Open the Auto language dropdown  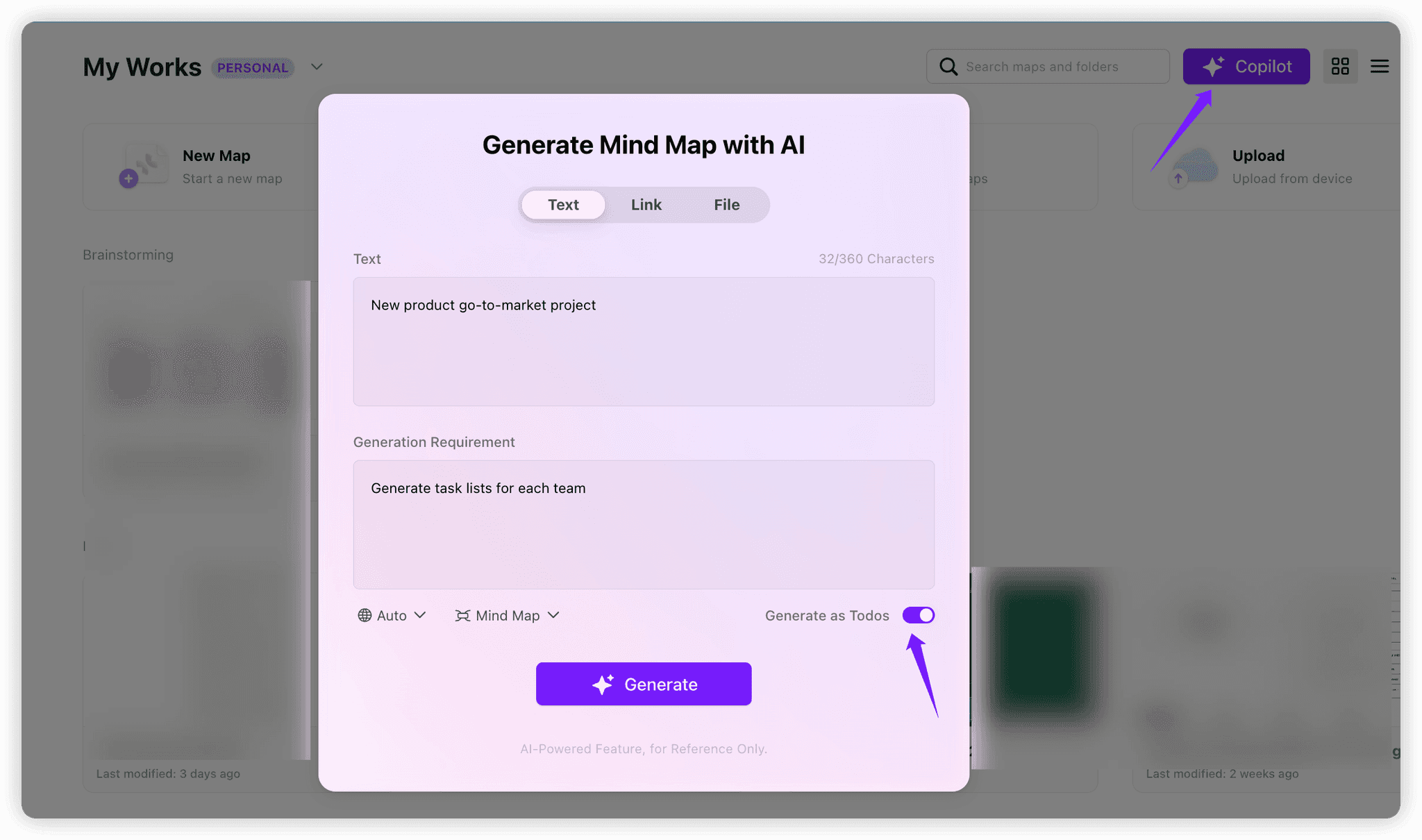[x=392, y=615]
